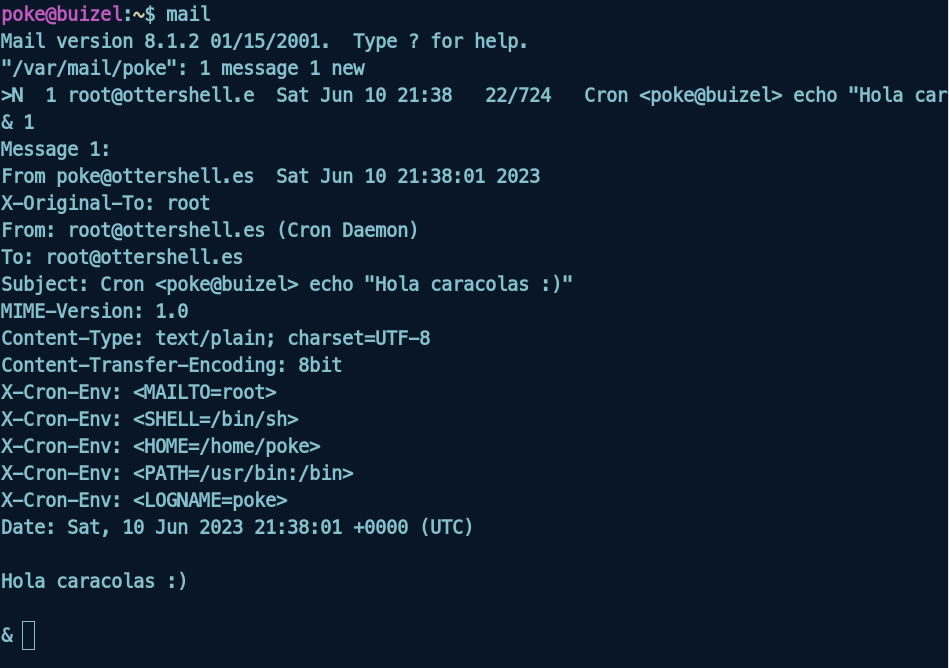Click the 'Content-Type: text/plain' line
Screen dimensions: 949x668
pos(215,338)
